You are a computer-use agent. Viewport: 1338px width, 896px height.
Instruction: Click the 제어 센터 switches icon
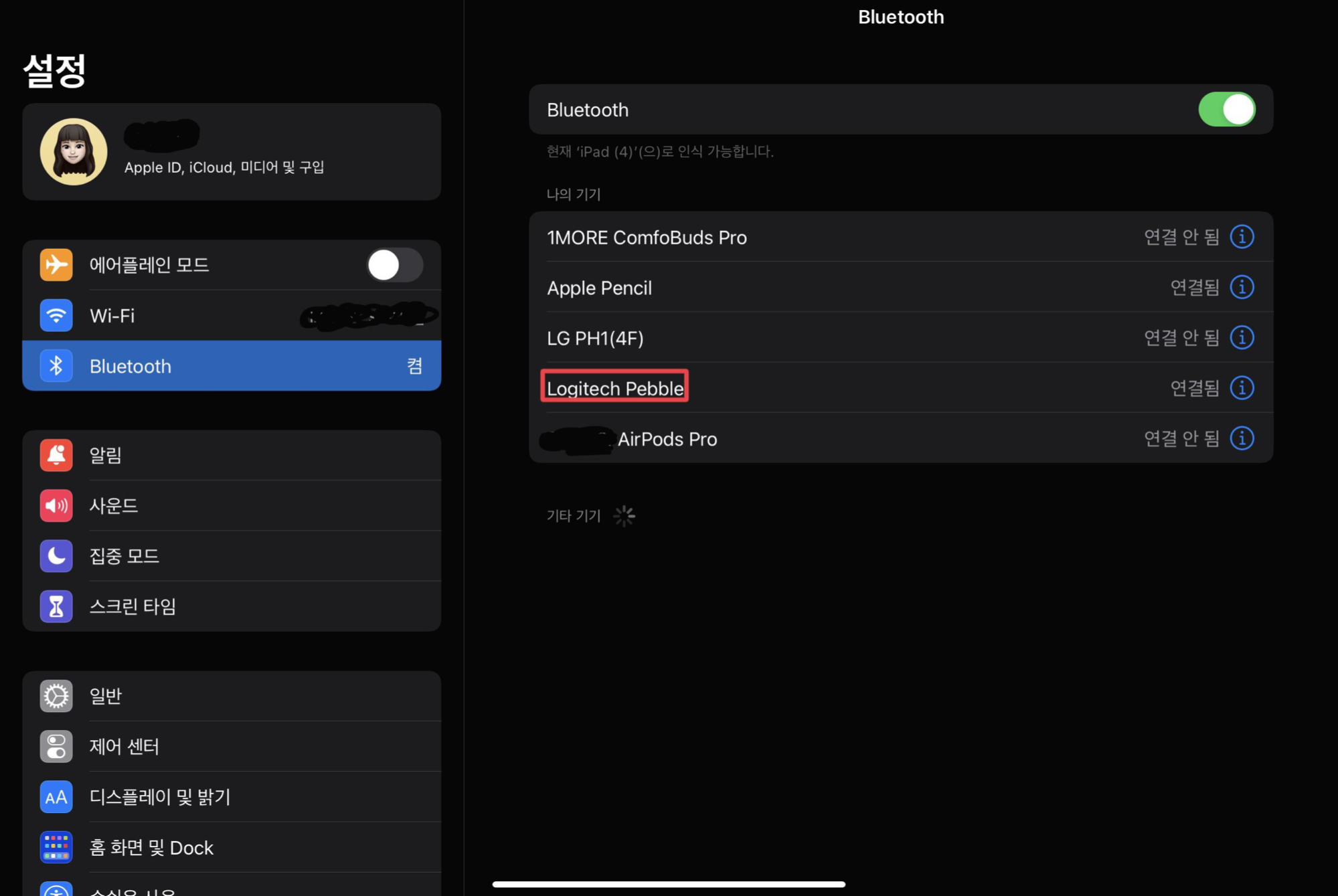[x=56, y=746]
